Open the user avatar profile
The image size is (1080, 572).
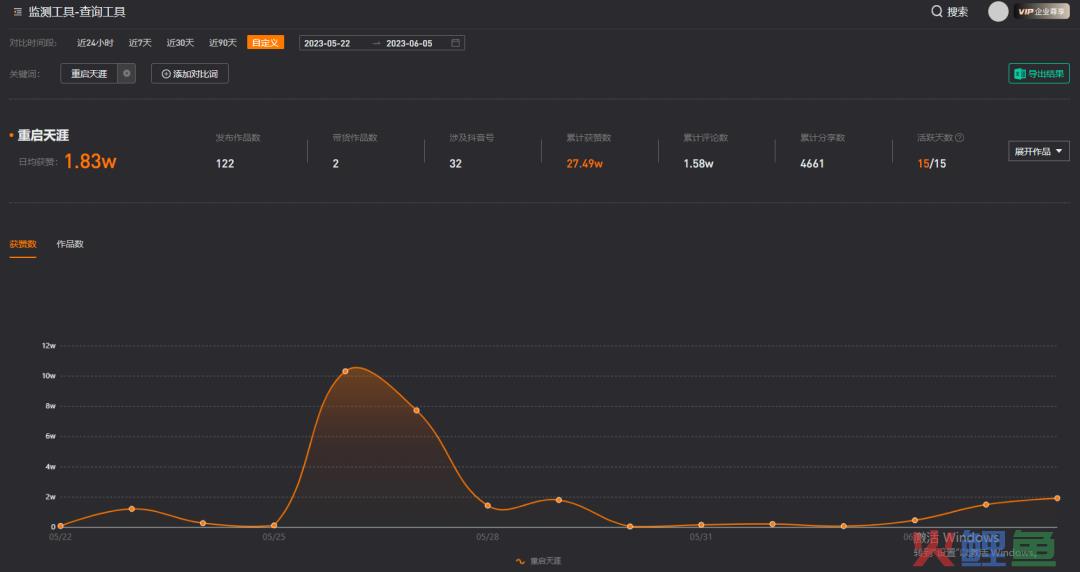click(998, 12)
